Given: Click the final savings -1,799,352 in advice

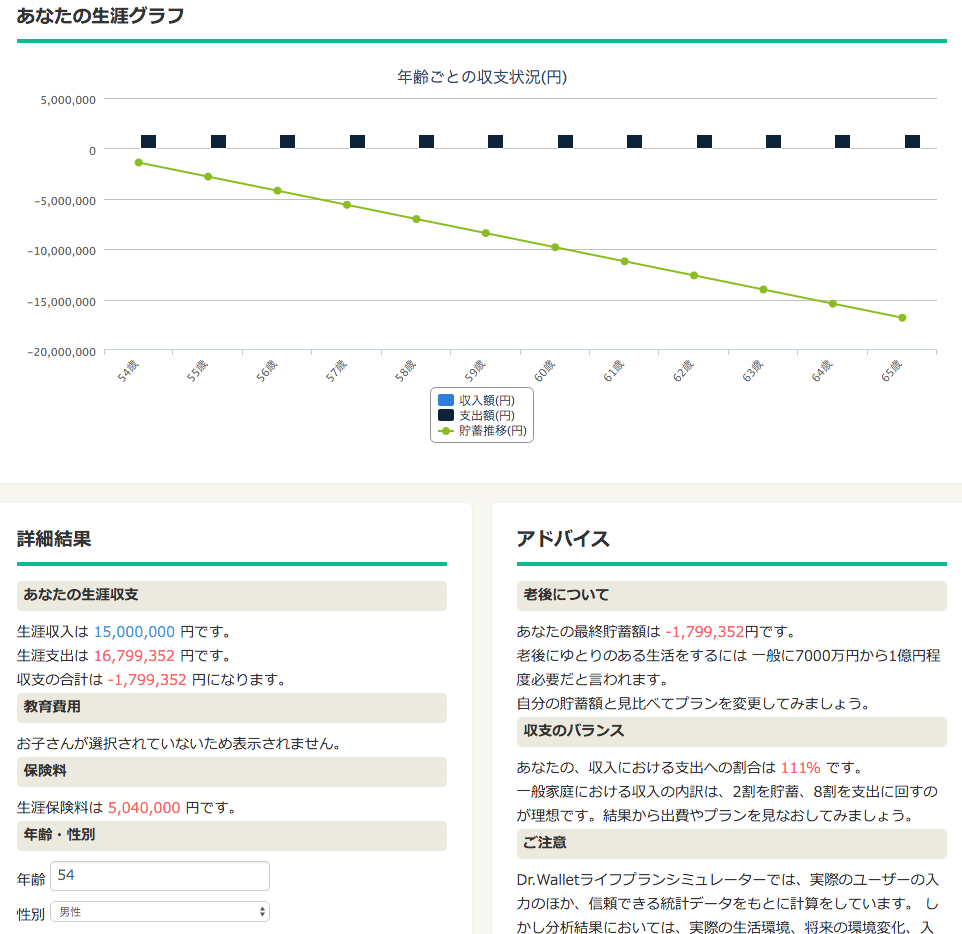Looking at the screenshot, I should (705, 631).
